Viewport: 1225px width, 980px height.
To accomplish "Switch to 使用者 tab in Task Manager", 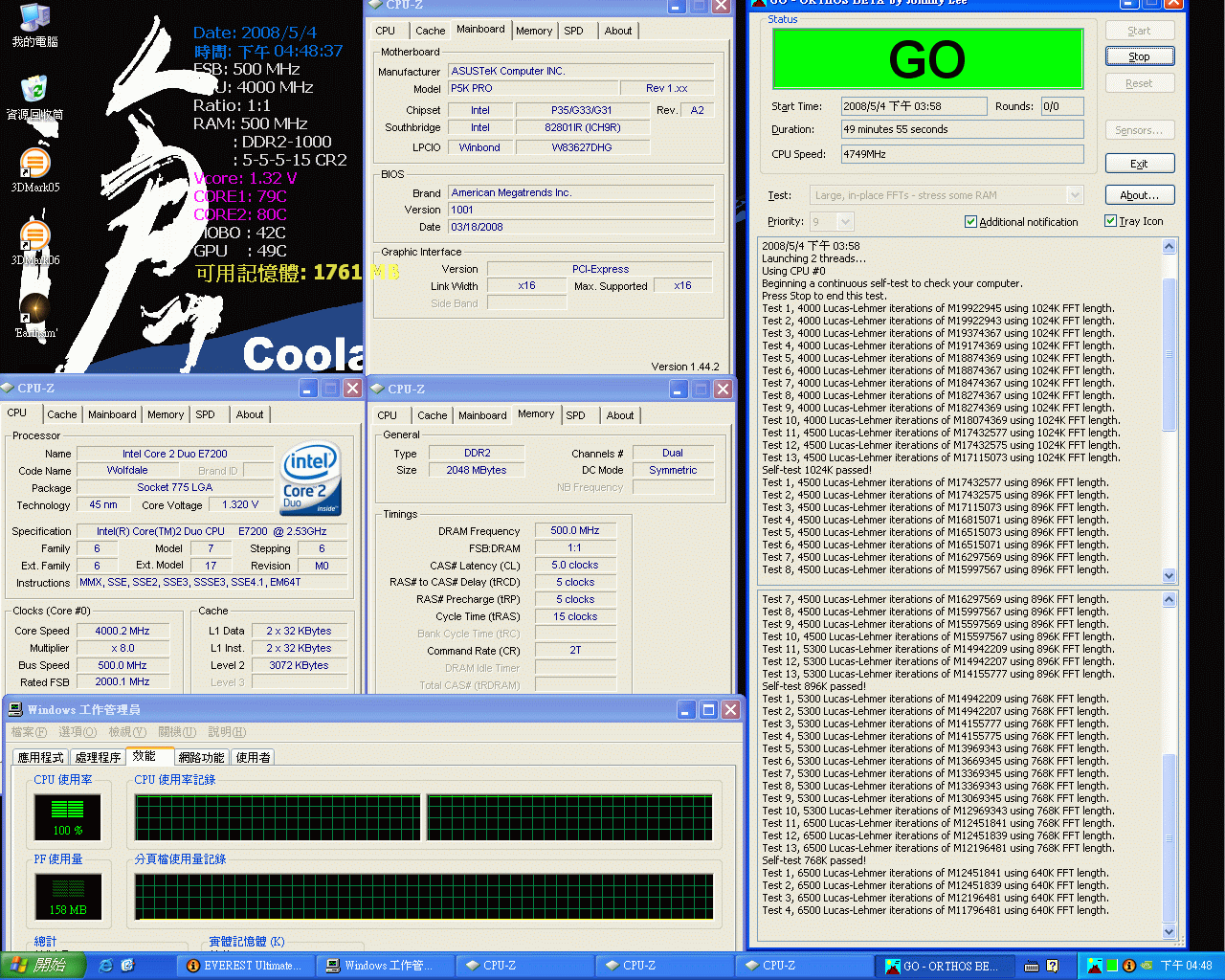I will (253, 757).
